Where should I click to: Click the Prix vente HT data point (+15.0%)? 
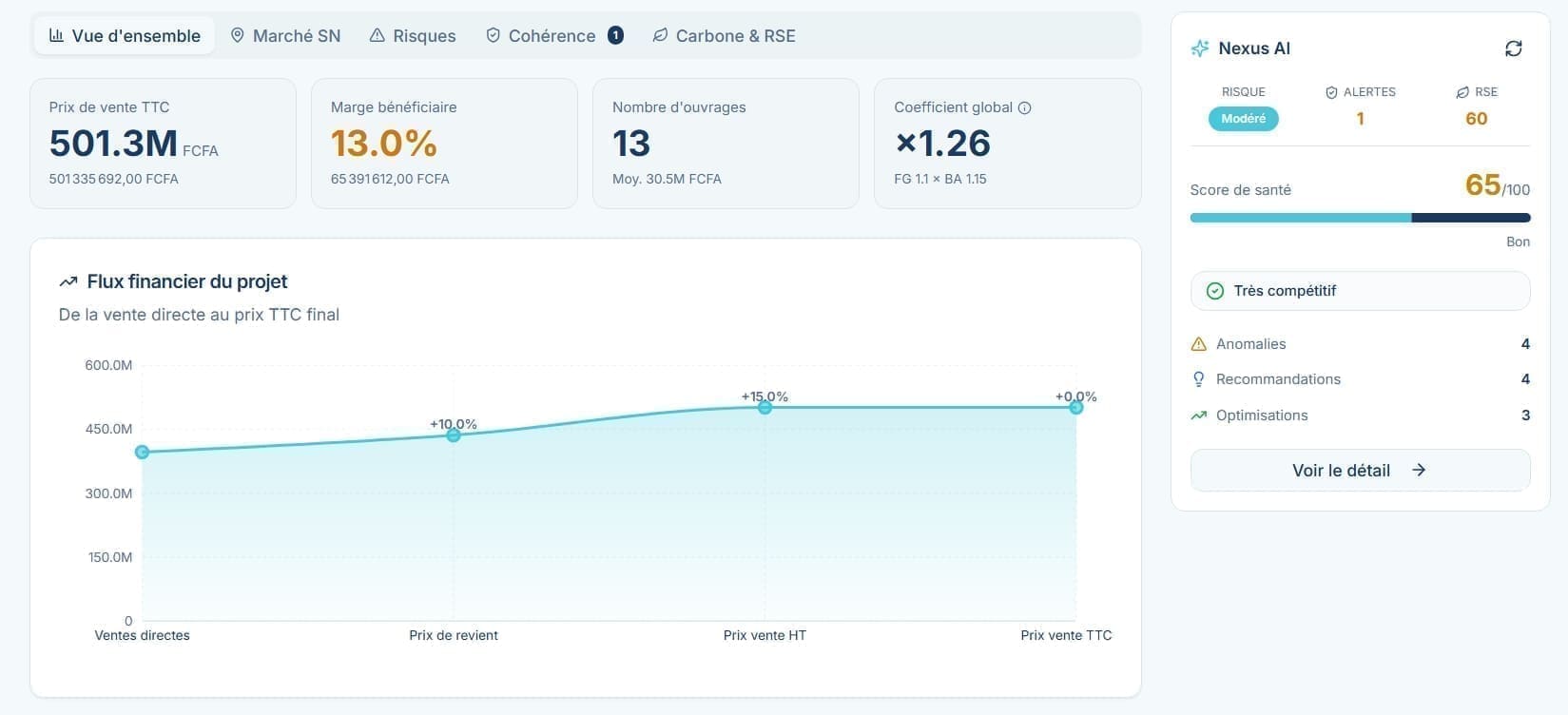point(765,408)
